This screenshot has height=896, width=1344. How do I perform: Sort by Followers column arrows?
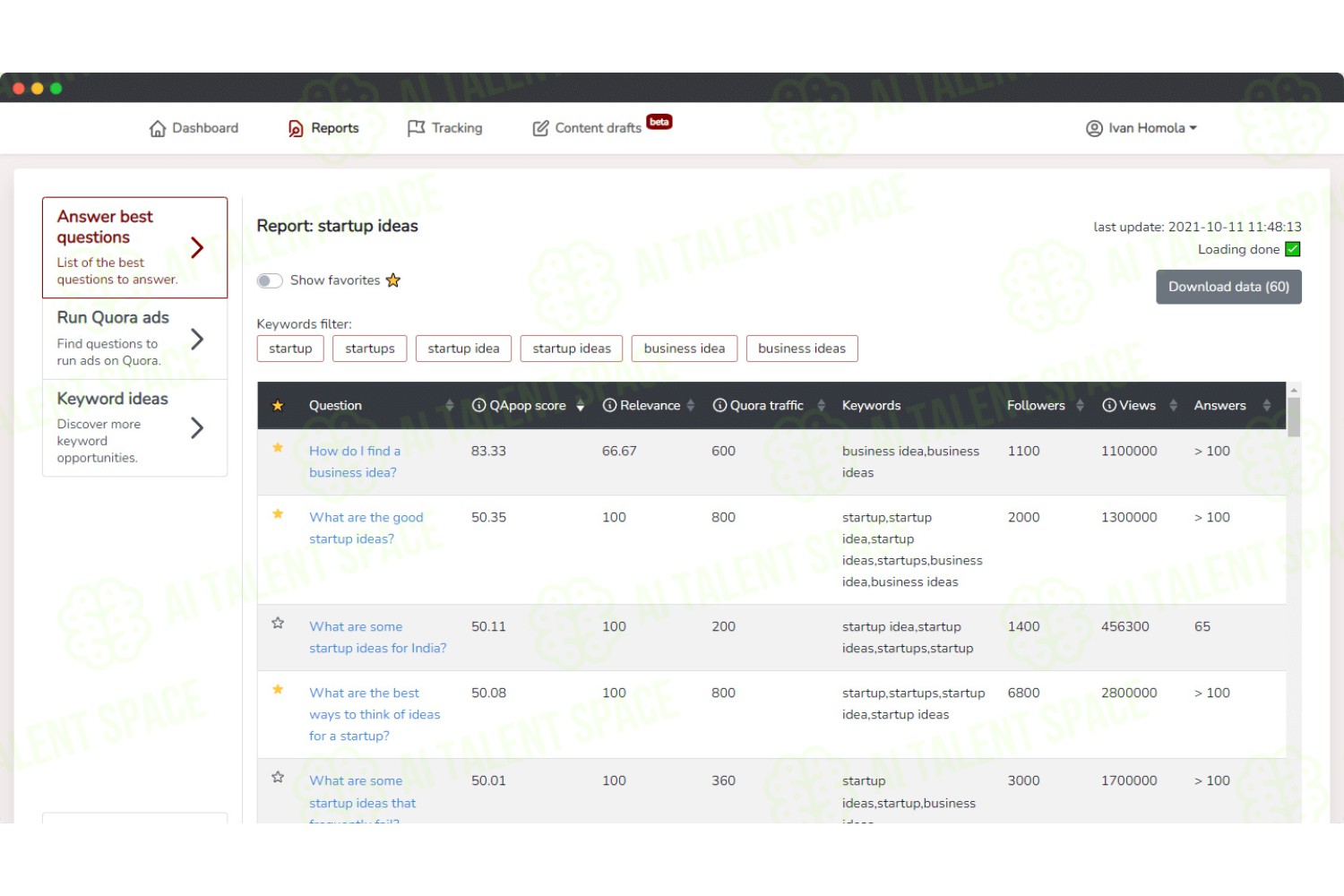click(x=1080, y=406)
